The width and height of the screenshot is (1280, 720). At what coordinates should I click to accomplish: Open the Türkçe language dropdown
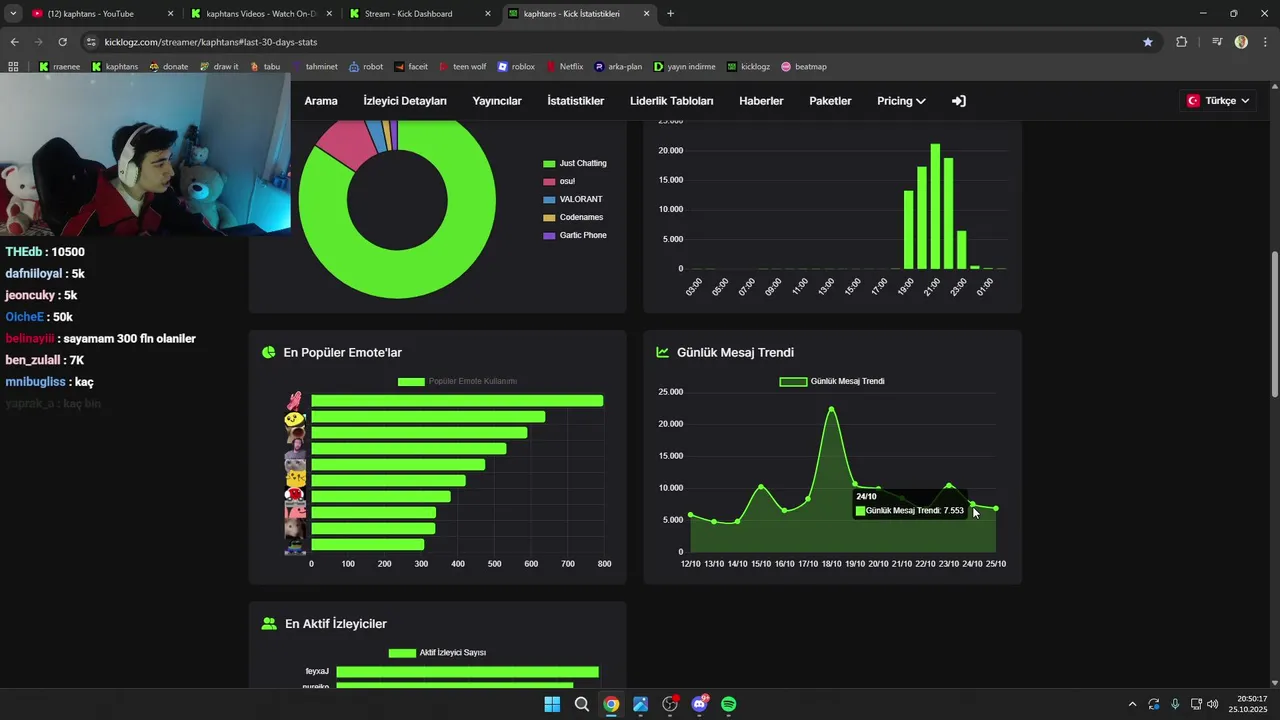1218,101
